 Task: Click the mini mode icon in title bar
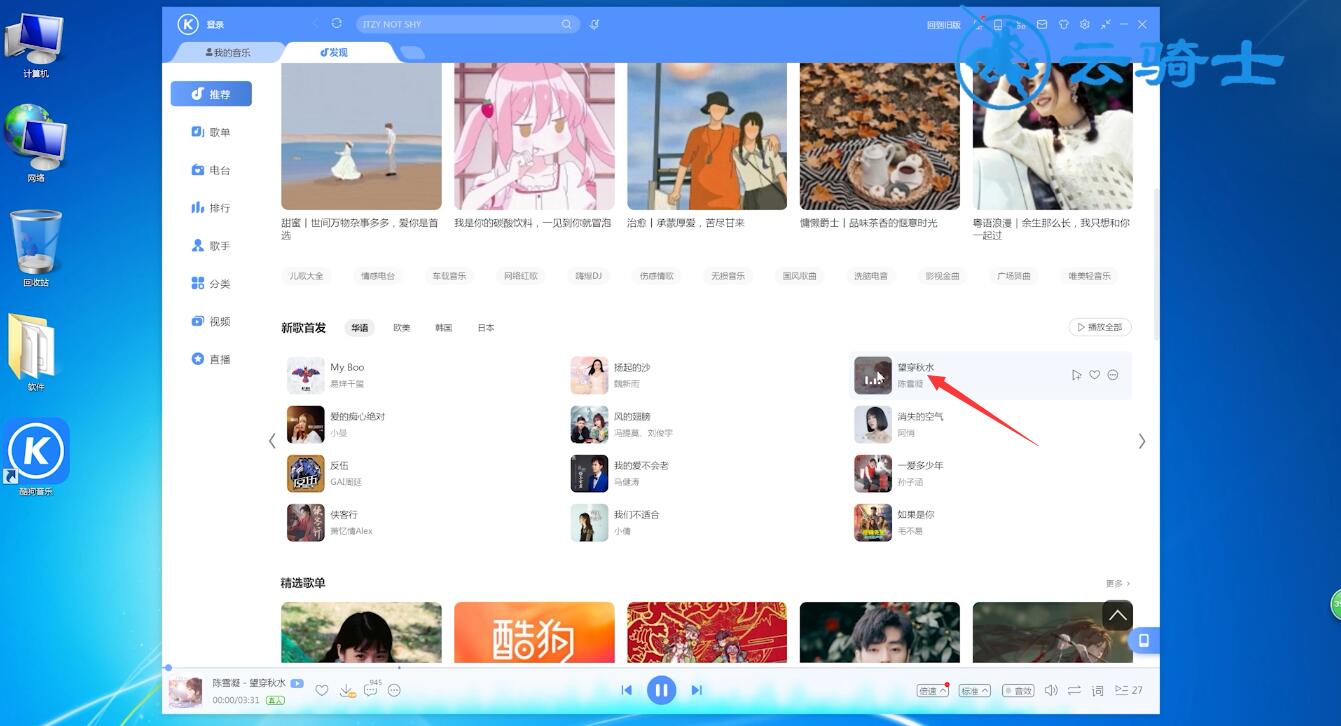[x=1106, y=24]
